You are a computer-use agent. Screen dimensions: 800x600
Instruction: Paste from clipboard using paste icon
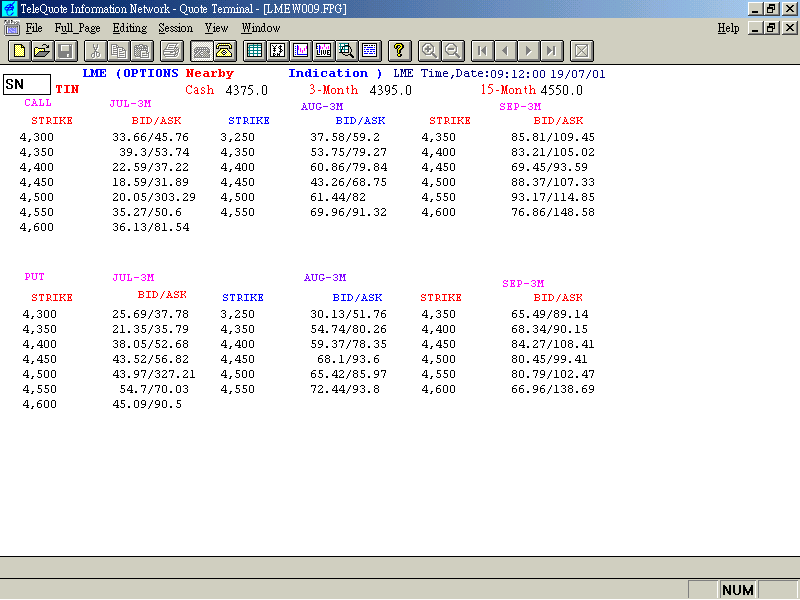point(141,51)
